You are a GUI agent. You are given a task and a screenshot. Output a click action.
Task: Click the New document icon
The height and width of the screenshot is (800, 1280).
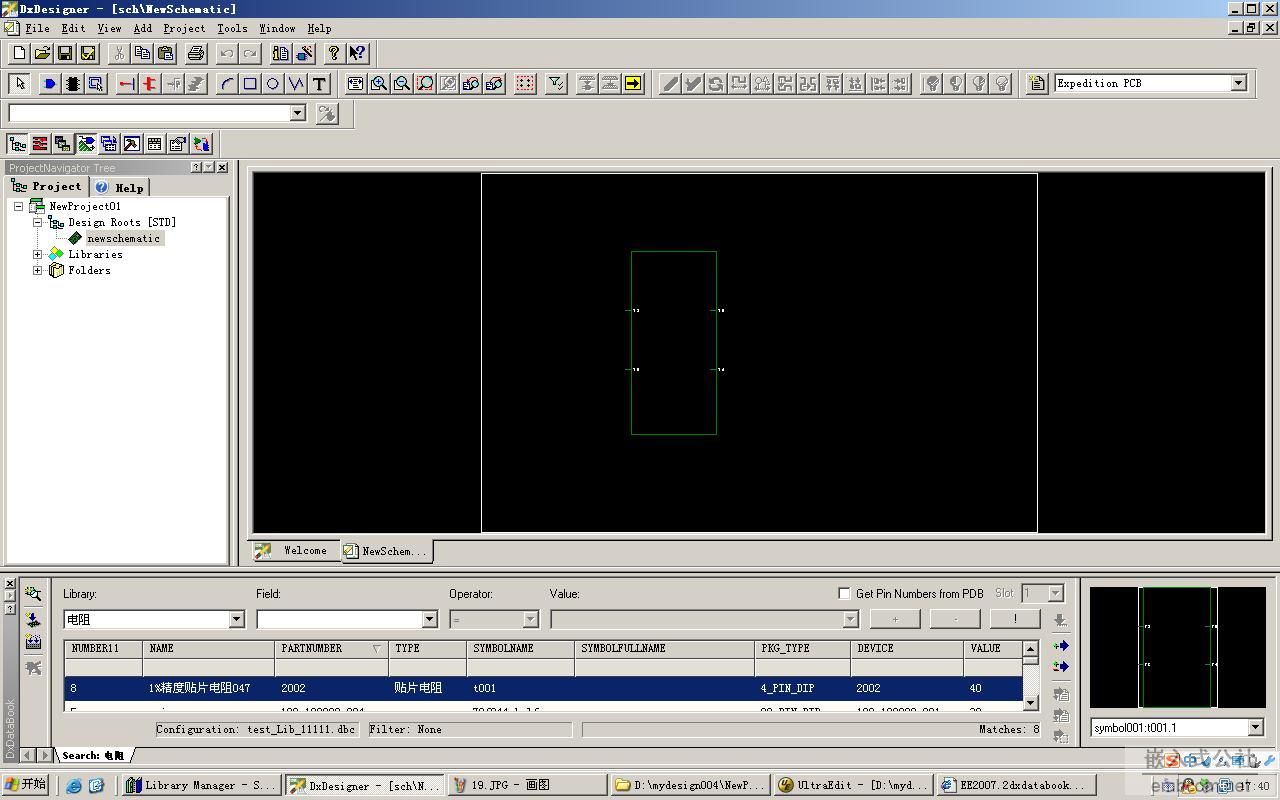coord(19,53)
